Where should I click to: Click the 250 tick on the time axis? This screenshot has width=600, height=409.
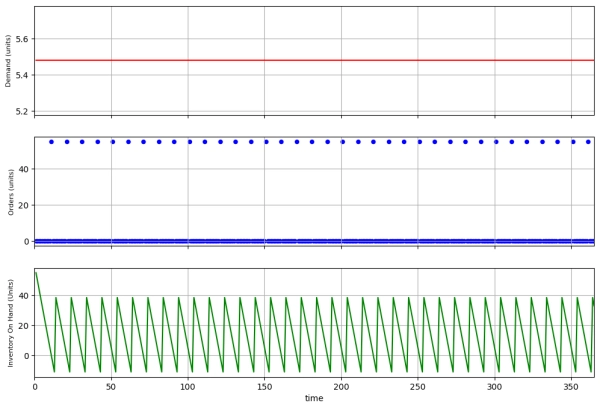pyautogui.click(x=417, y=386)
